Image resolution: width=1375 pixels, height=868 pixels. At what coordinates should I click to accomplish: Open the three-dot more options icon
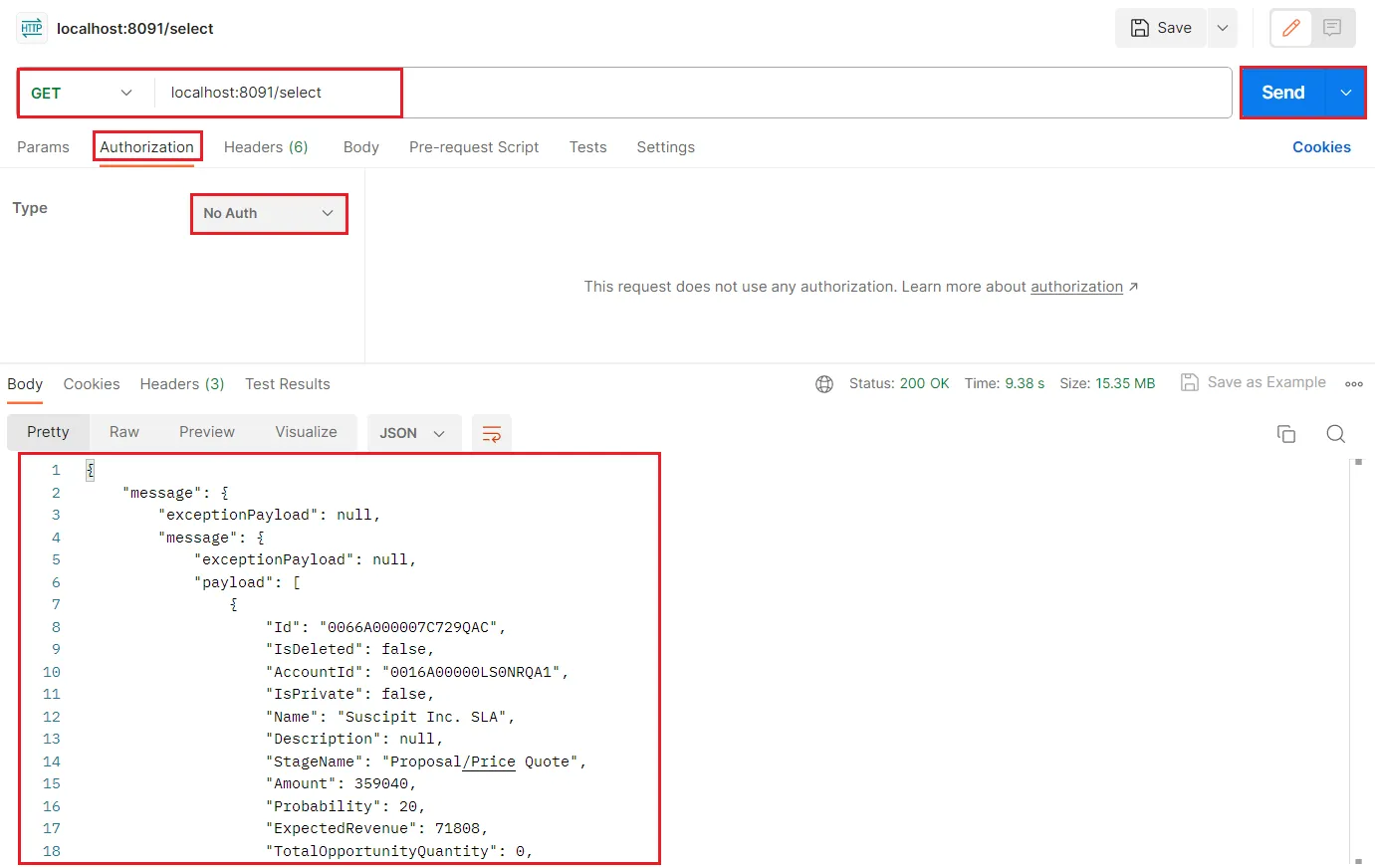click(x=1353, y=384)
